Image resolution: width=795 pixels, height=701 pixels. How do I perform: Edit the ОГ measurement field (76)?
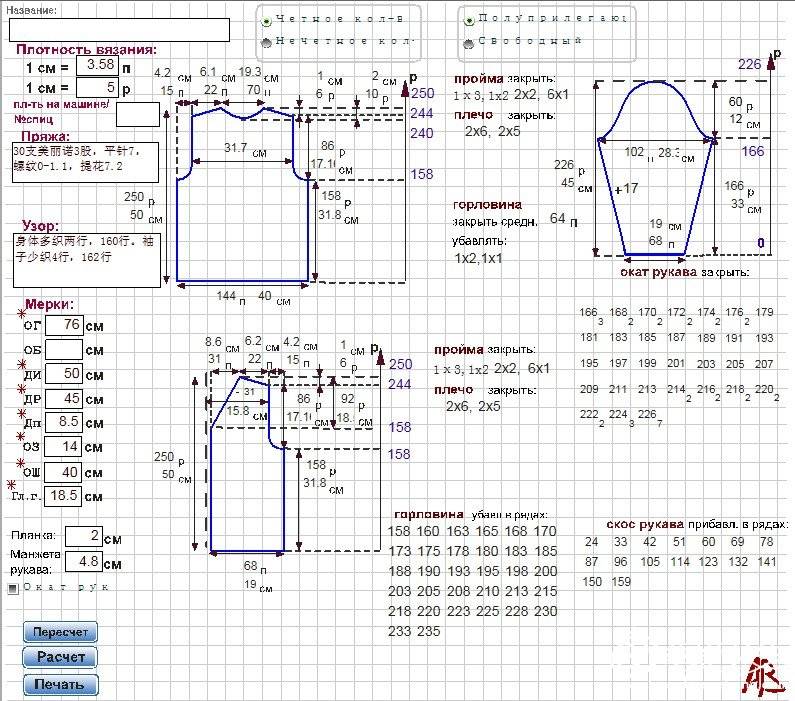pyautogui.click(x=64, y=325)
